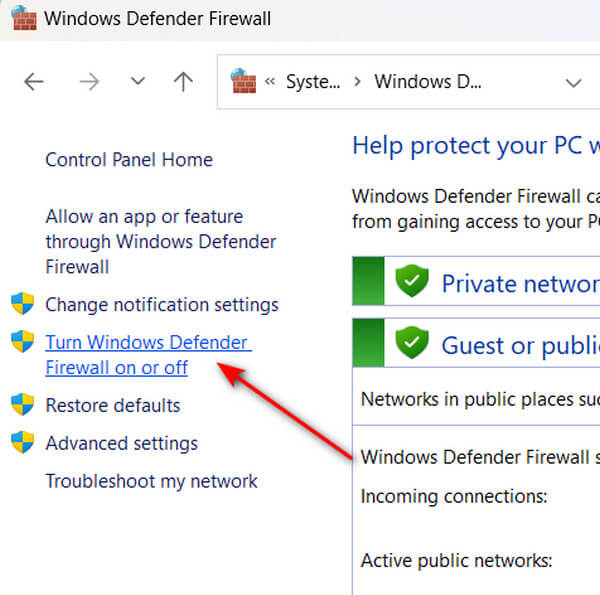Click 'Help protect your PC' heading

click(476, 146)
